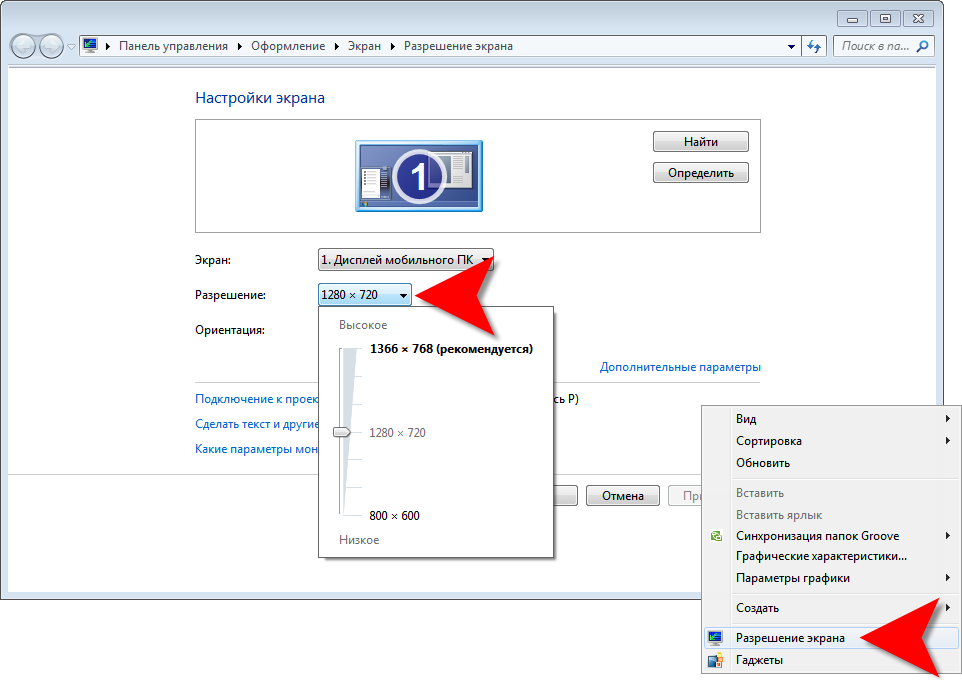Choose 'Обновить' in the context menu
The image size is (962, 680).
[831, 463]
